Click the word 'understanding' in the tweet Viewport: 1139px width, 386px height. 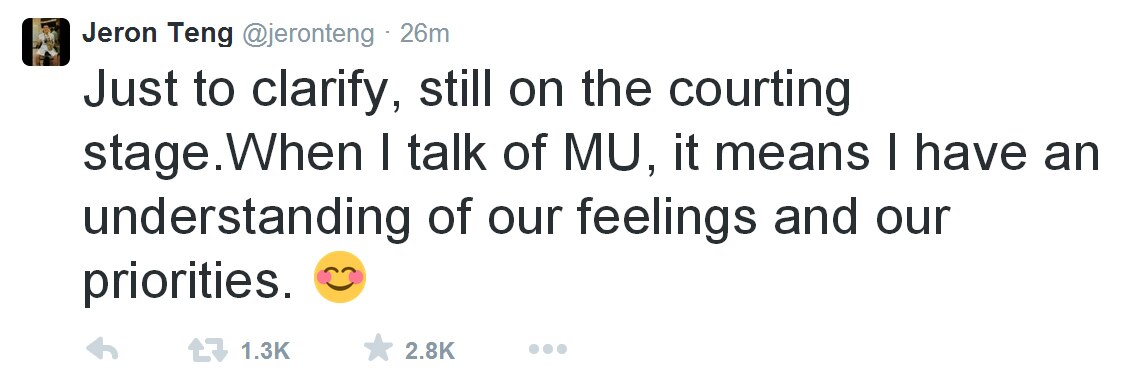point(247,218)
